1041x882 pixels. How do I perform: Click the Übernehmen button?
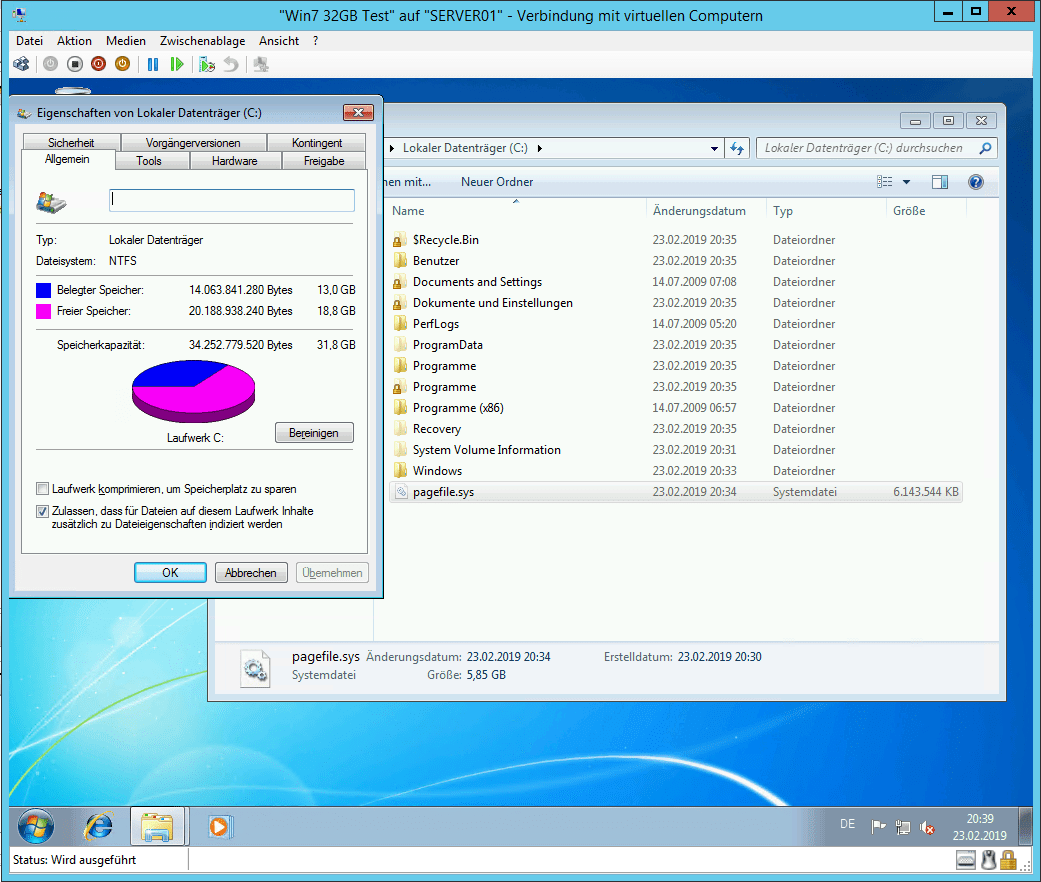(x=332, y=573)
